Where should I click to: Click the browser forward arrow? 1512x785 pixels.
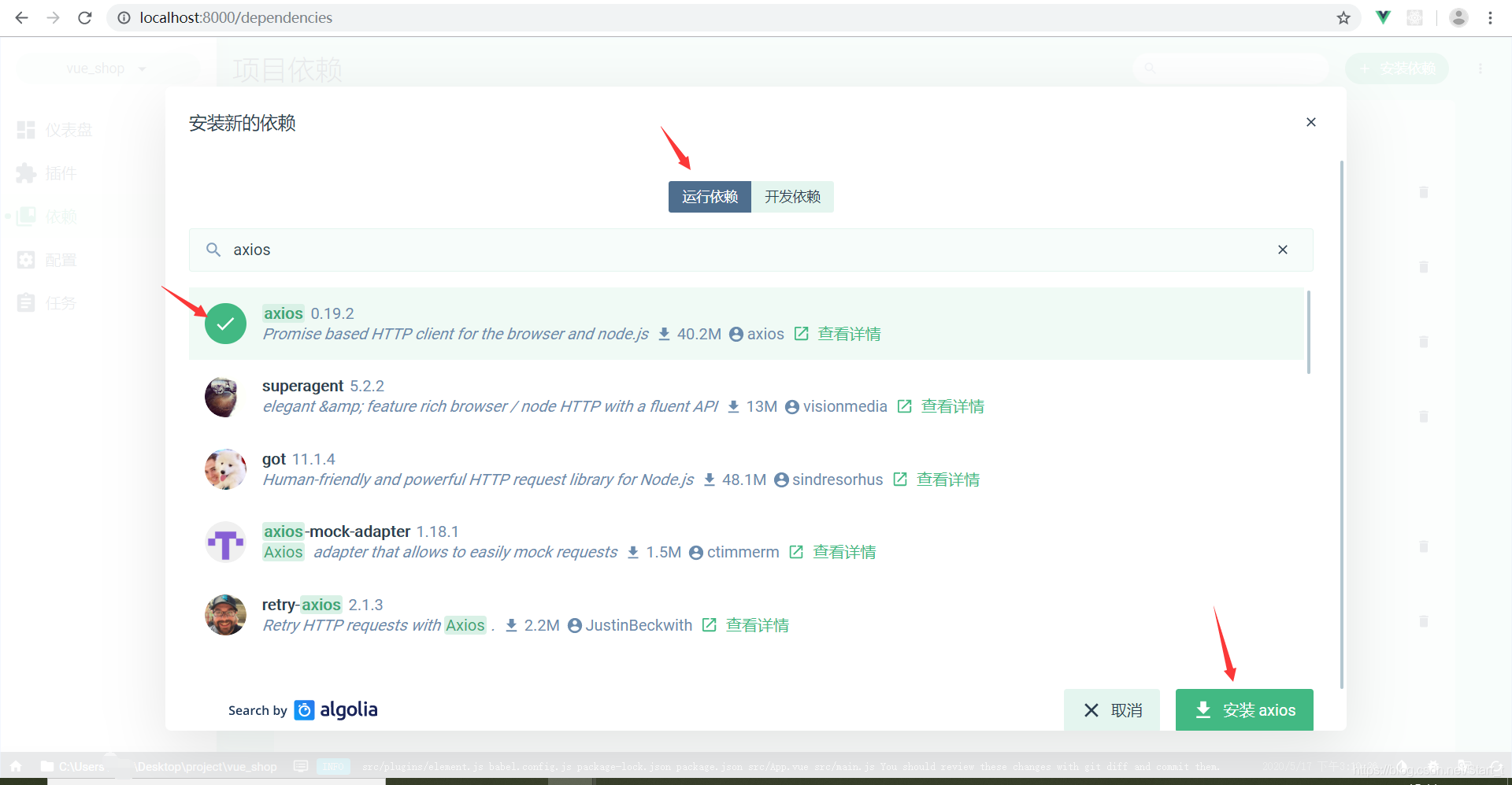[53, 17]
